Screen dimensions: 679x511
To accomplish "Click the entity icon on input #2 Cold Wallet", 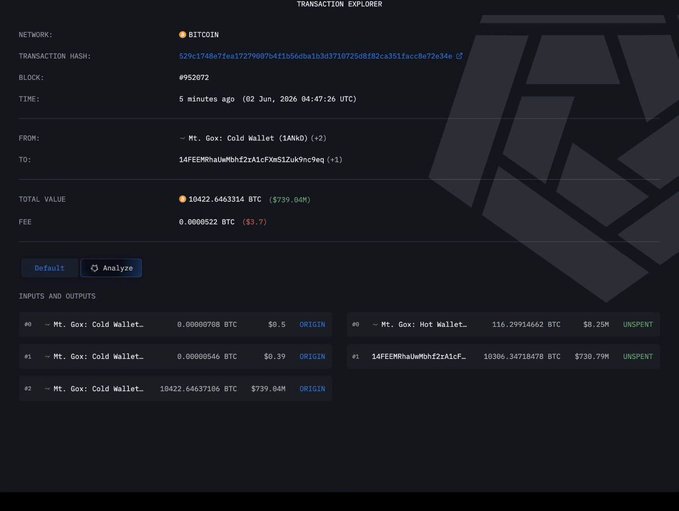I will pos(47,389).
